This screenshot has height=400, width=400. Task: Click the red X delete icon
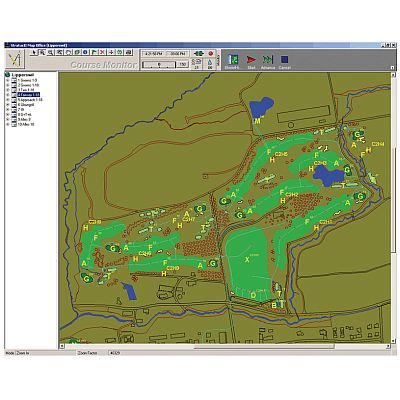103,52
